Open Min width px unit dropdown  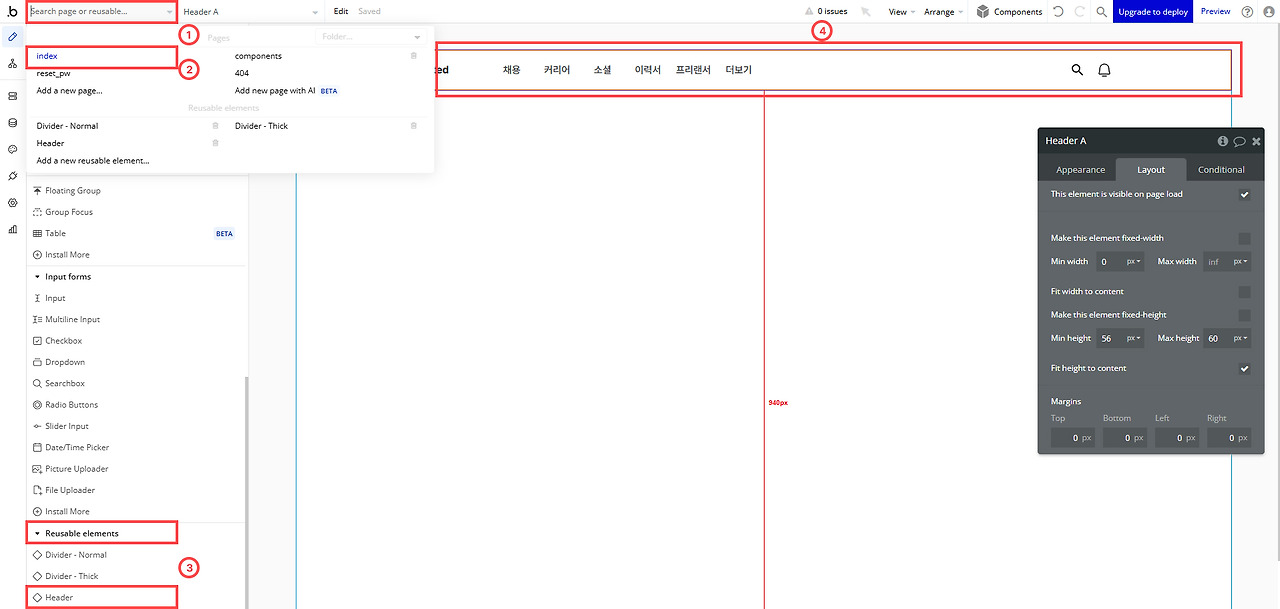[x=1134, y=262]
